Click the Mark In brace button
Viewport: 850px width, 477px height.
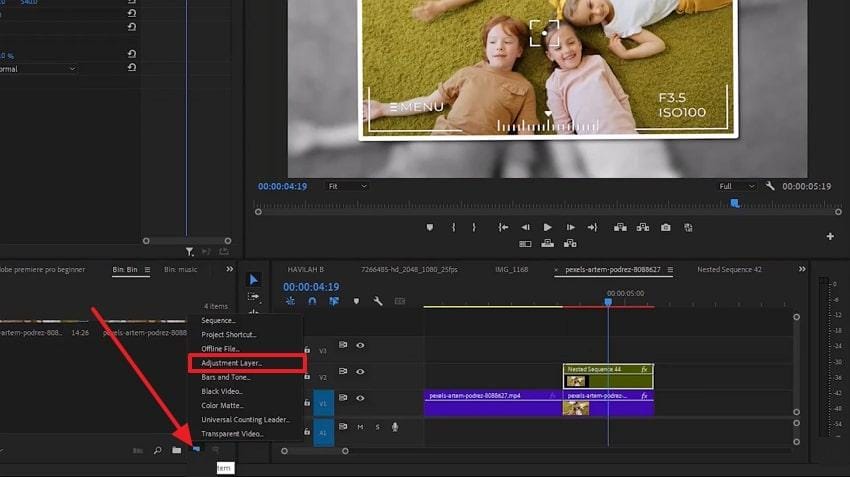tap(454, 228)
